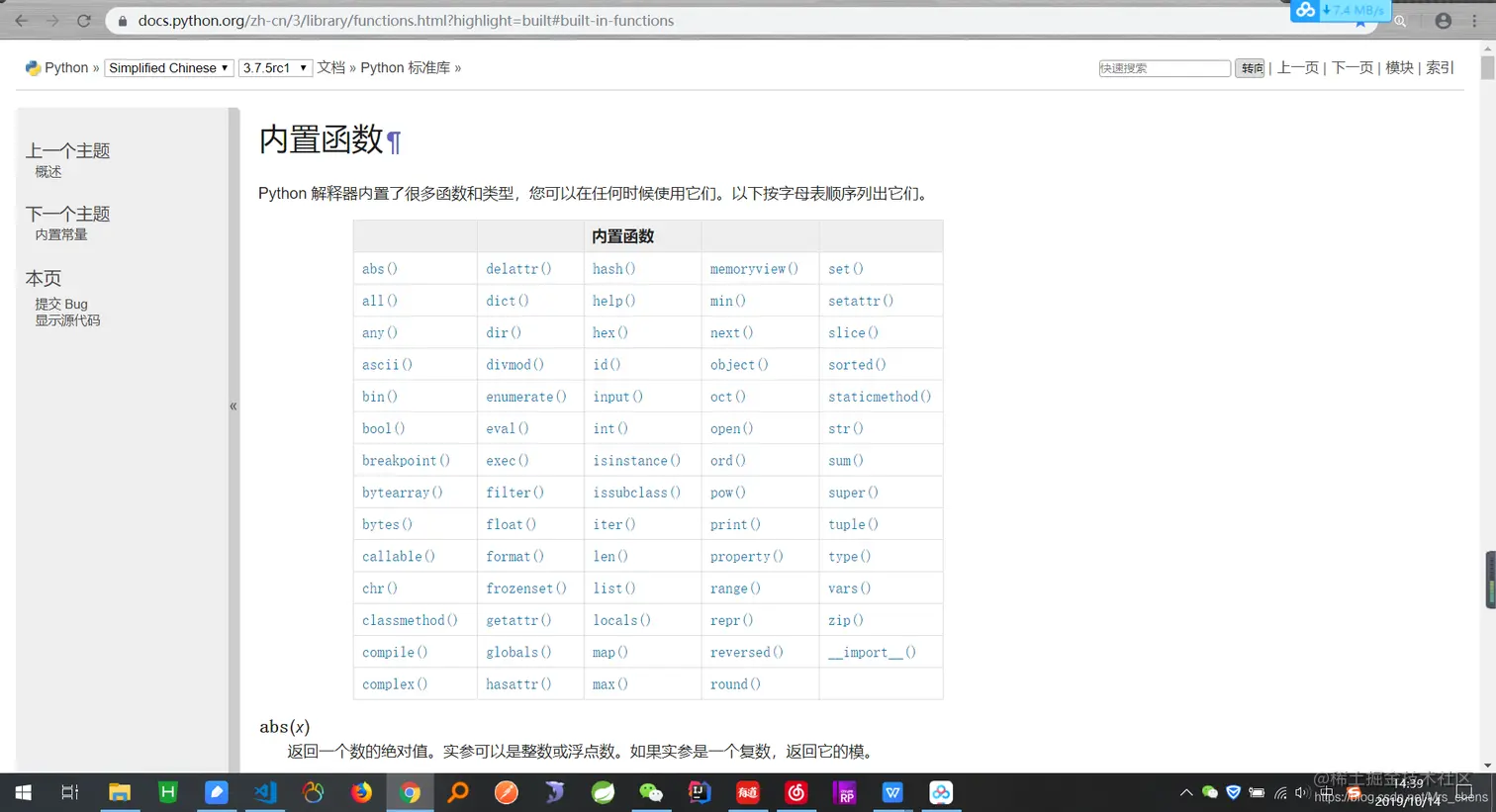Screen dimensions: 1496x812
Task: Switch to the 模块 page
Action: tap(1399, 67)
